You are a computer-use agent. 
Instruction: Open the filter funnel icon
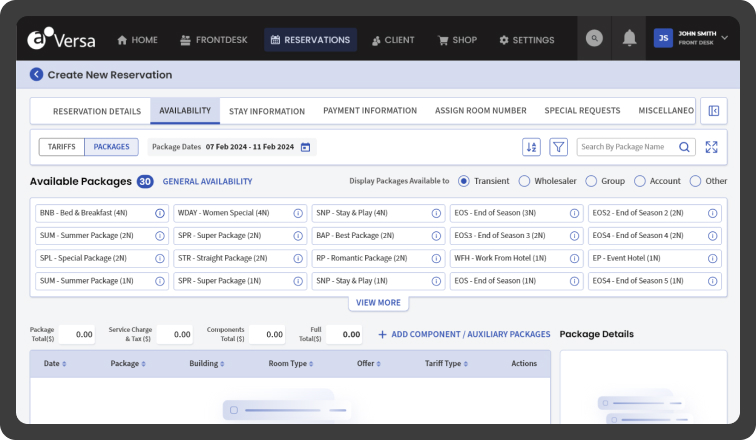pyautogui.click(x=559, y=147)
